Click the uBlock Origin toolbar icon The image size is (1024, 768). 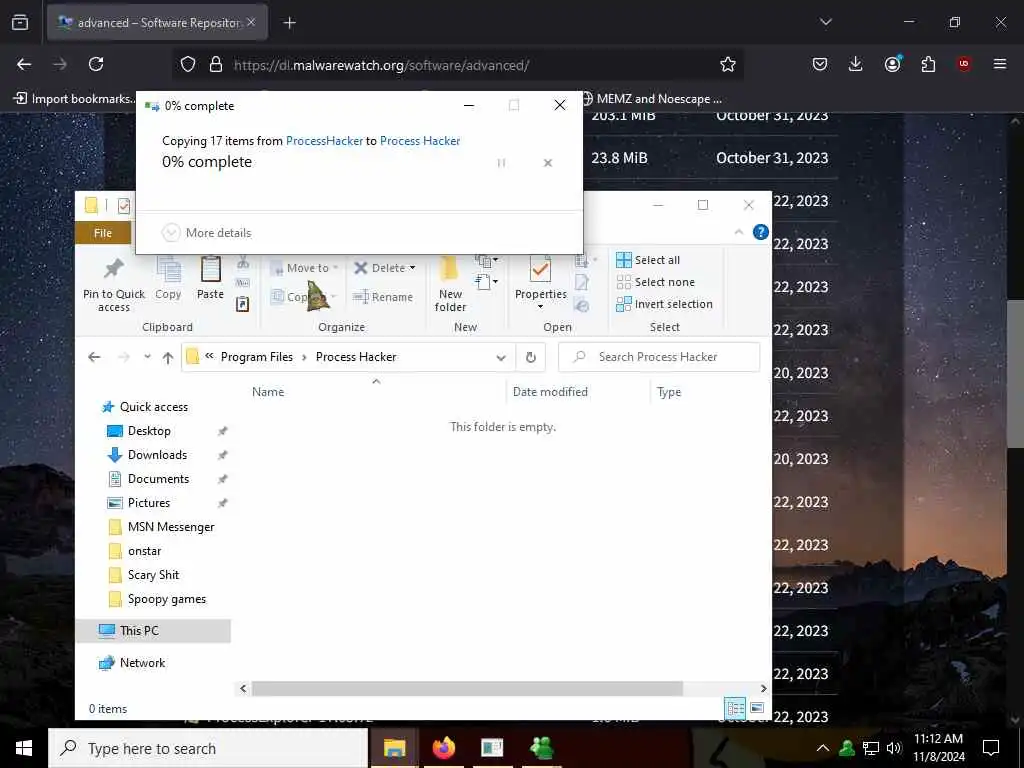click(x=964, y=64)
